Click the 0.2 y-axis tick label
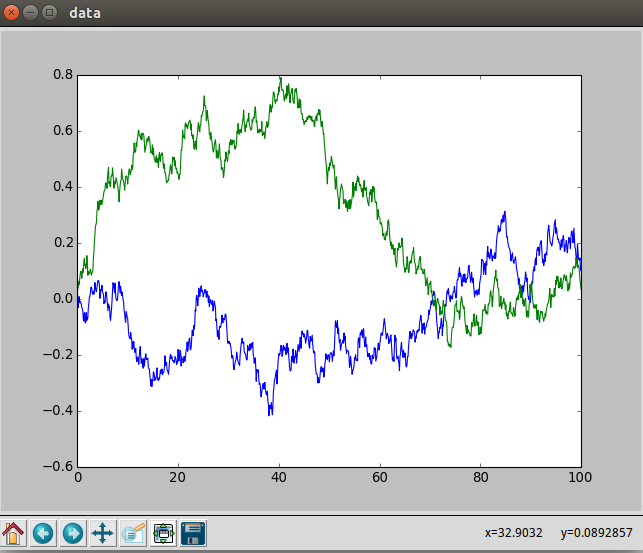 63,243
